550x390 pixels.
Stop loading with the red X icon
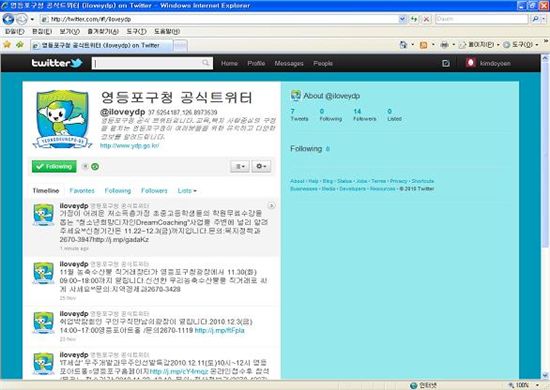426,19
